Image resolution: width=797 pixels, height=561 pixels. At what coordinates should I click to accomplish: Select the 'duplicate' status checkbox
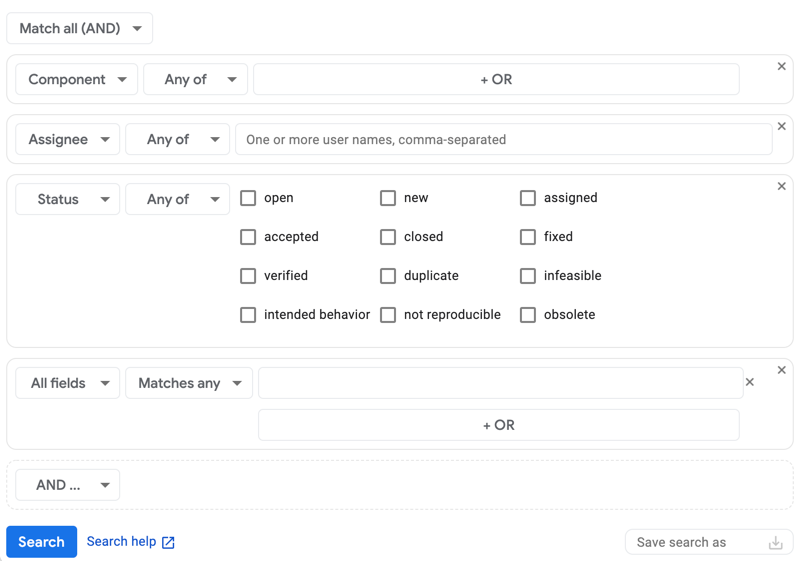click(388, 276)
